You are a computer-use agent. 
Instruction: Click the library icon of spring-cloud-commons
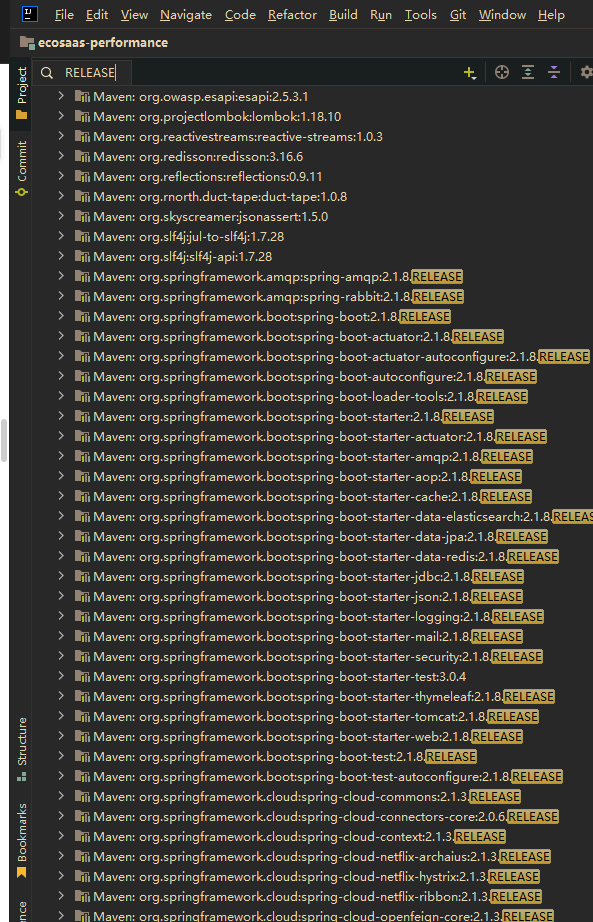click(82, 796)
